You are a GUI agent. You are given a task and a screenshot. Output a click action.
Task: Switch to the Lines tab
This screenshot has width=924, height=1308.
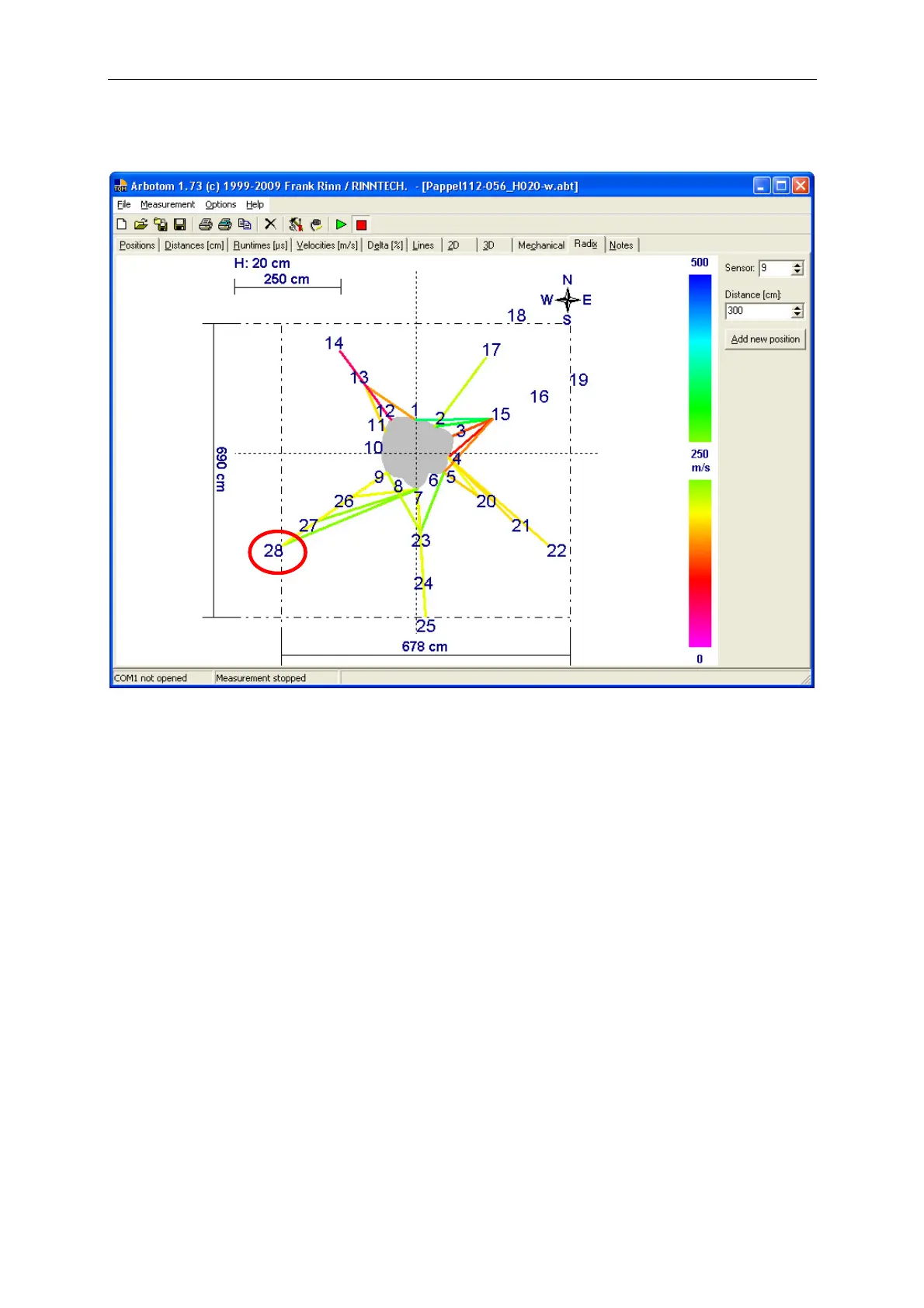tap(423, 245)
